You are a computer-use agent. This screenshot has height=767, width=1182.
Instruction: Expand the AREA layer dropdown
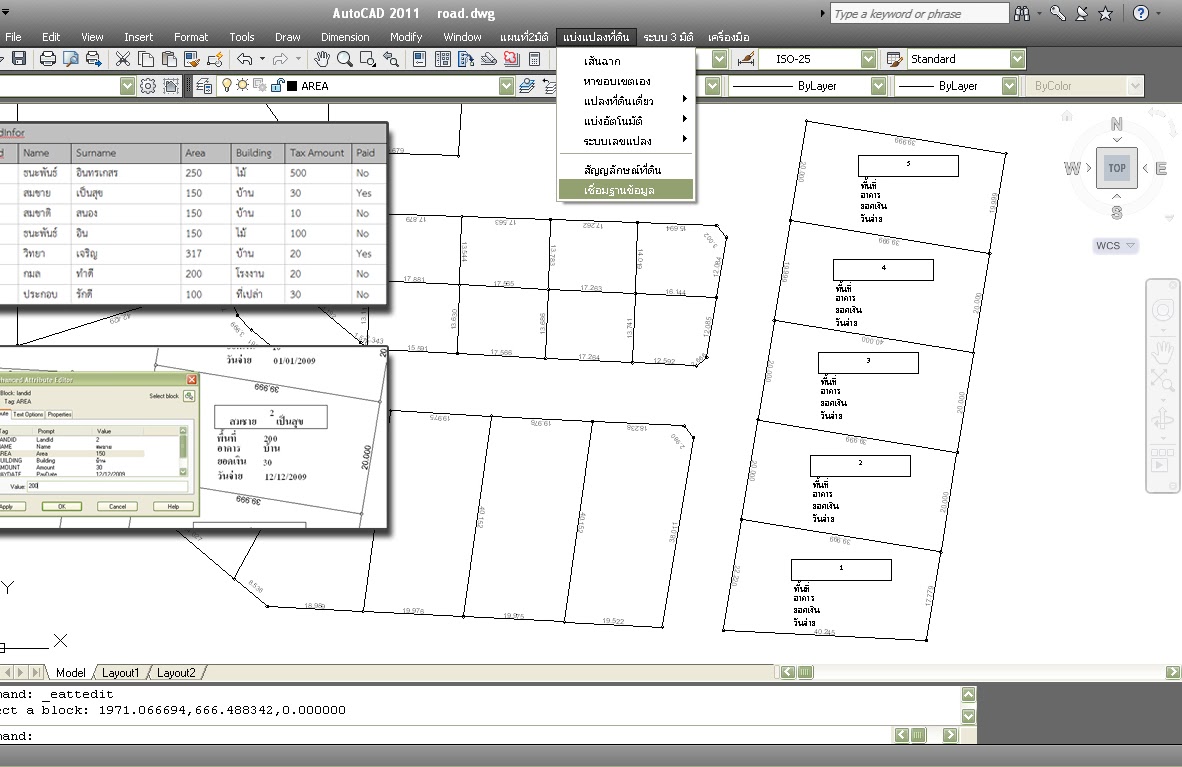click(x=507, y=86)
